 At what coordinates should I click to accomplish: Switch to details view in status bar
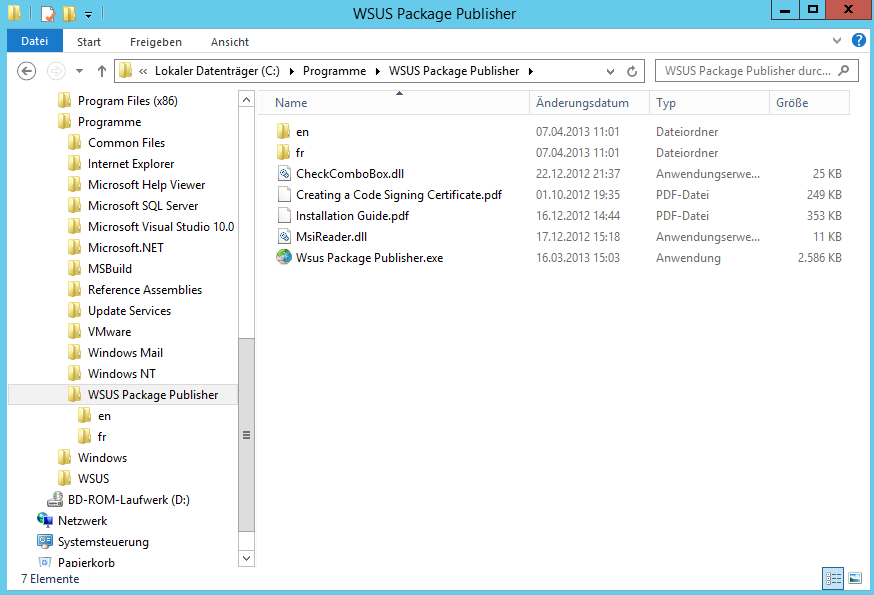tap(833, 578)
